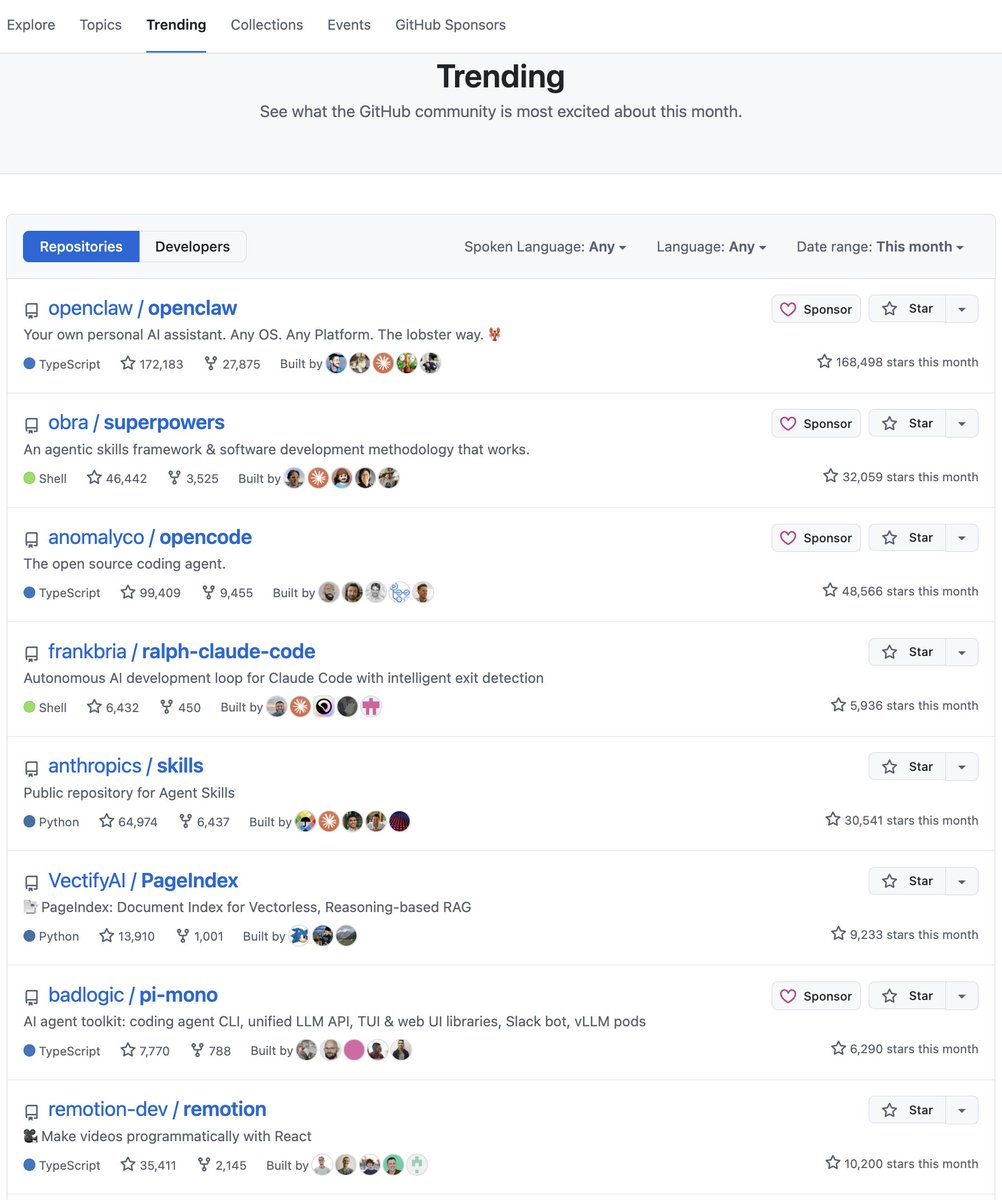Click fork count 6,437 of anthropics skills
Image resolution: width=1002 pixels, height=1200 pixels.
(x=204, y=822)
